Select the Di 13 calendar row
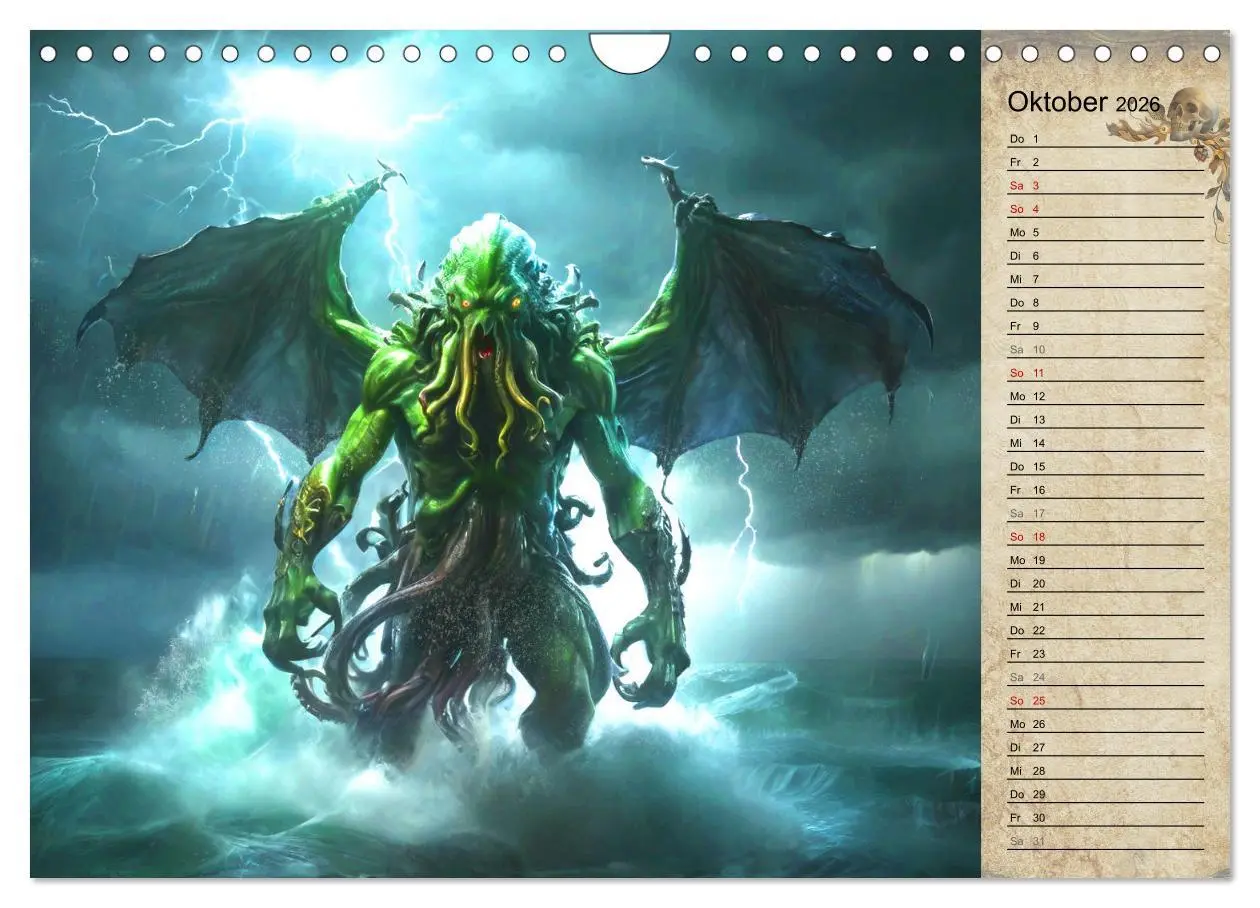This screenshot has height=908, width=1260. [x=1105, y=419]
